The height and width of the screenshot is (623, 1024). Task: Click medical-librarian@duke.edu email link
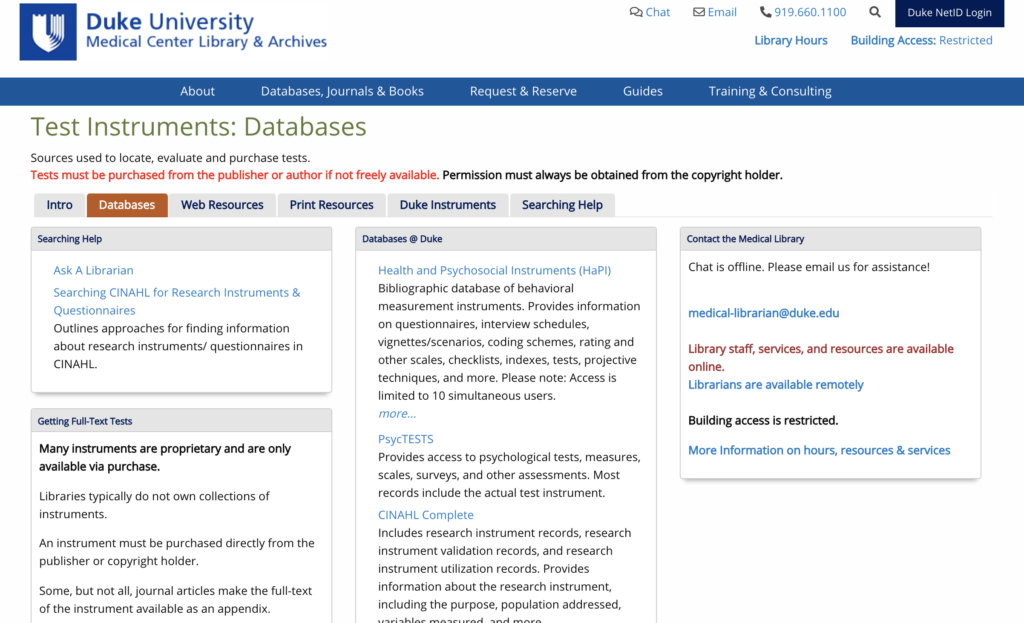[x=763, y=313]
